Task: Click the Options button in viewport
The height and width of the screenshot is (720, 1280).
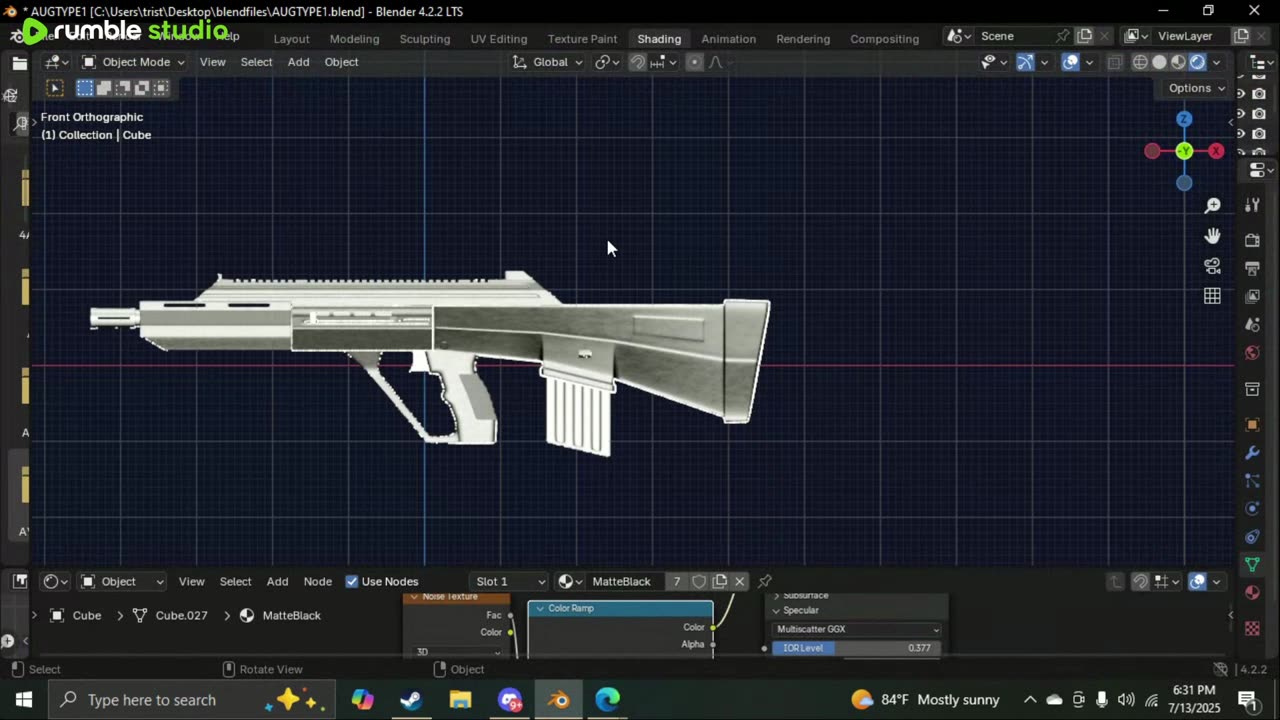Action: point(1197,88)
